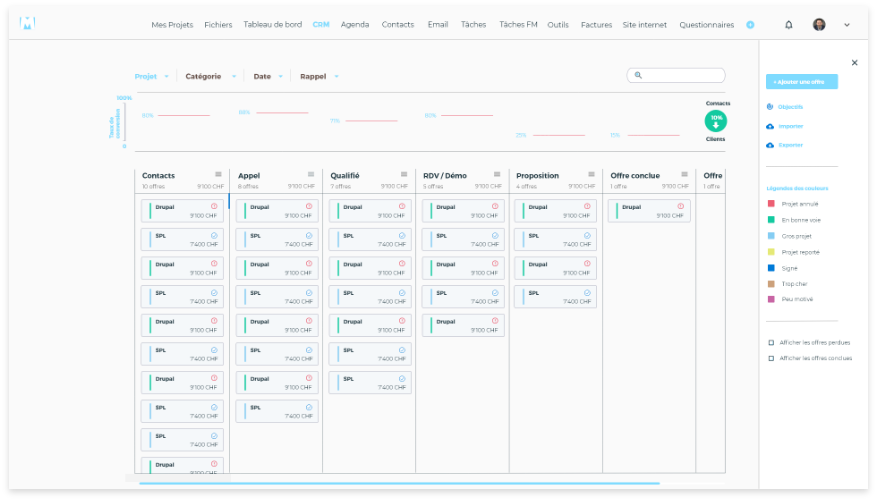Open the Tâches FM menu item
This screenshot has width=877, height=501.
[518, 25]
